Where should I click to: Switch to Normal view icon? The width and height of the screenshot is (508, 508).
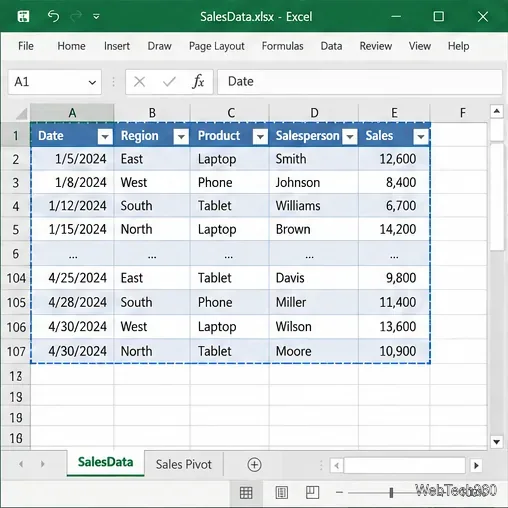pos(246,493)
